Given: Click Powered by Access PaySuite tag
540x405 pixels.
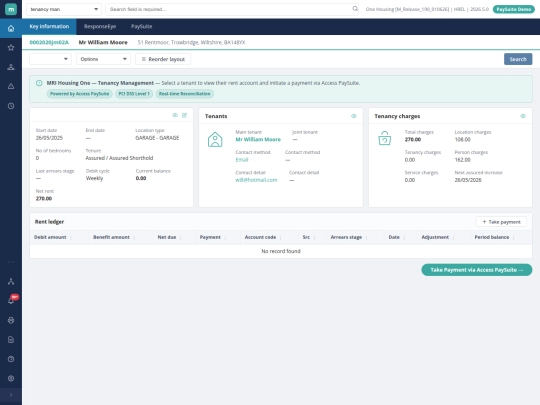Looking at the screenshot, I should click(x=80, y=94).
